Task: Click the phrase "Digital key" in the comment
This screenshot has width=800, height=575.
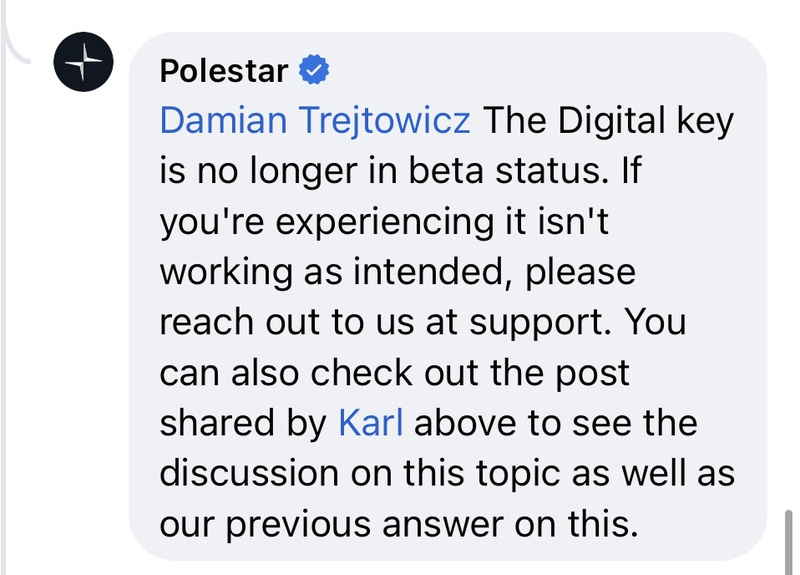Action: point(644,121)
